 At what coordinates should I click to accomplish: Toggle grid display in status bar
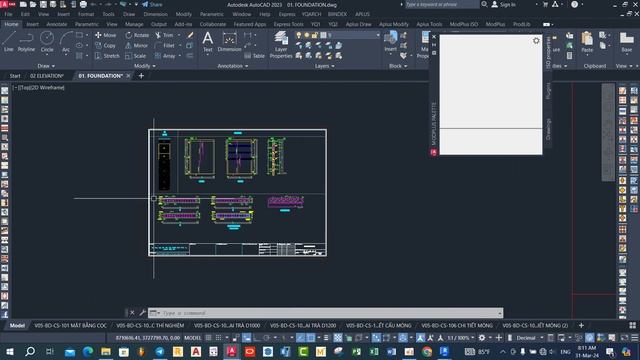208,338
